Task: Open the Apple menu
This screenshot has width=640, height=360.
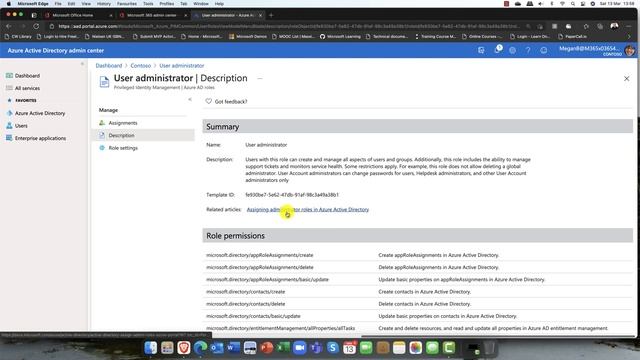Action: coord(9,4)
